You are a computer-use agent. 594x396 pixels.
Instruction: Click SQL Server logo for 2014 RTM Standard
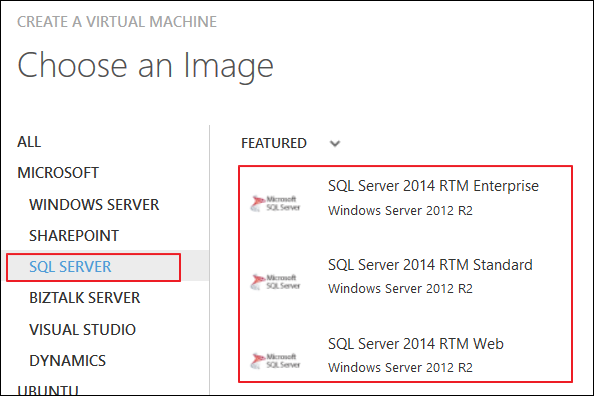(275, 282)
